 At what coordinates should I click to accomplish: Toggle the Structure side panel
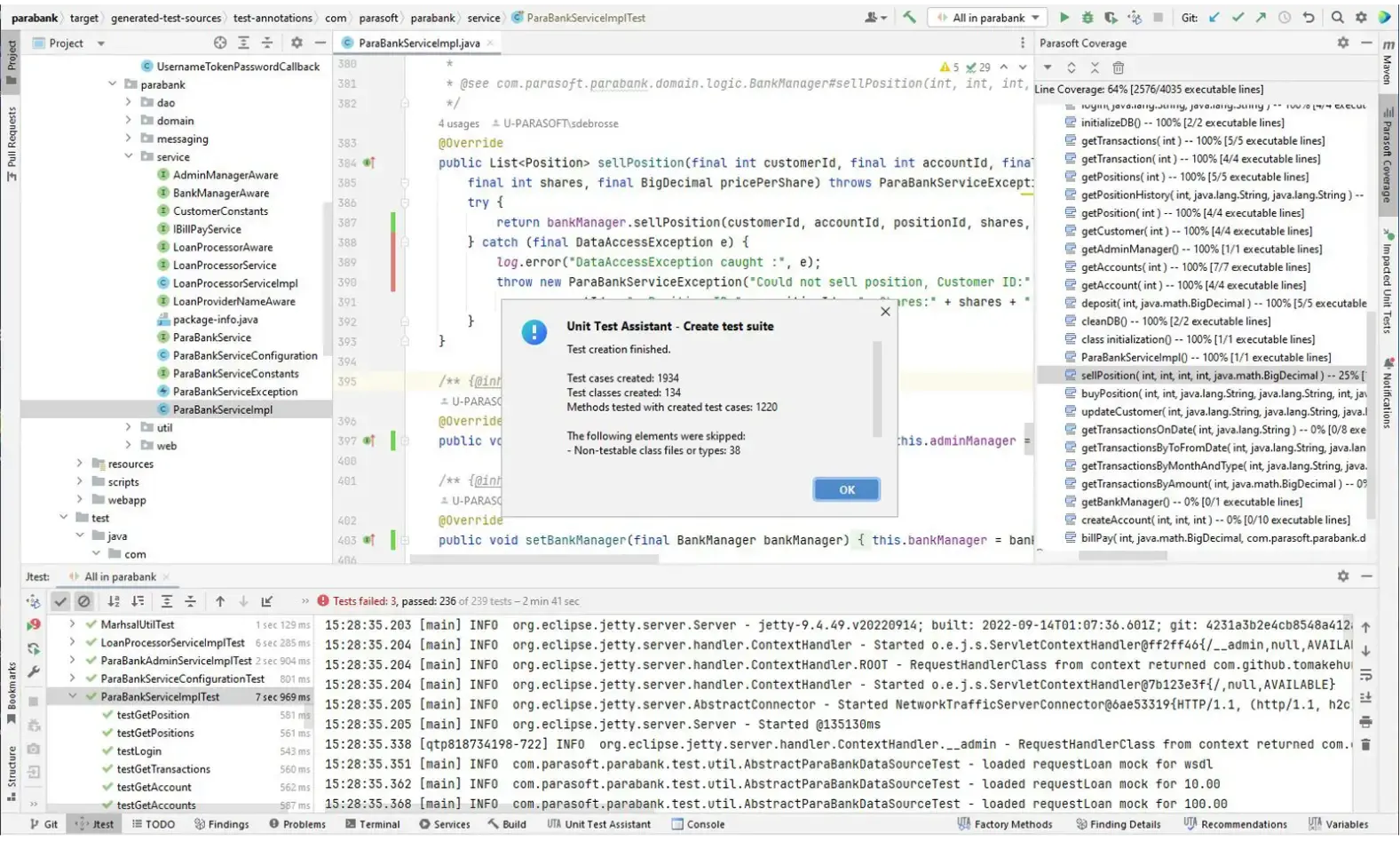tap(11, 774)
